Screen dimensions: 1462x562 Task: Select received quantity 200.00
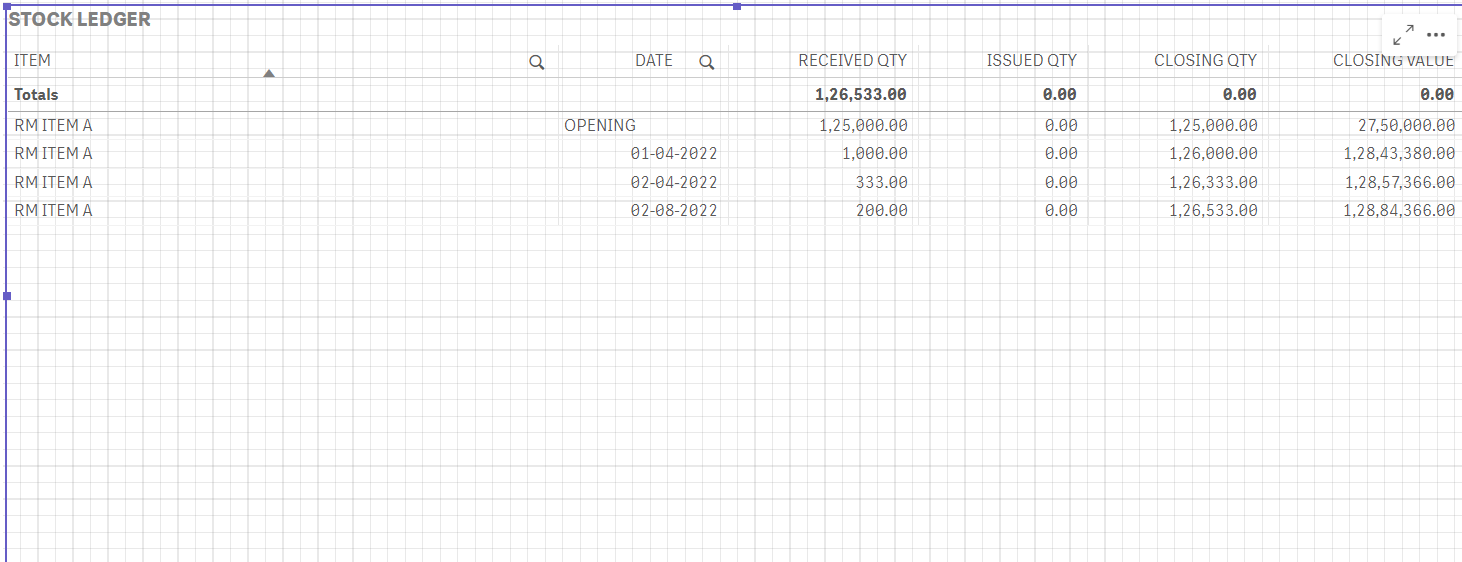point(882,210)
